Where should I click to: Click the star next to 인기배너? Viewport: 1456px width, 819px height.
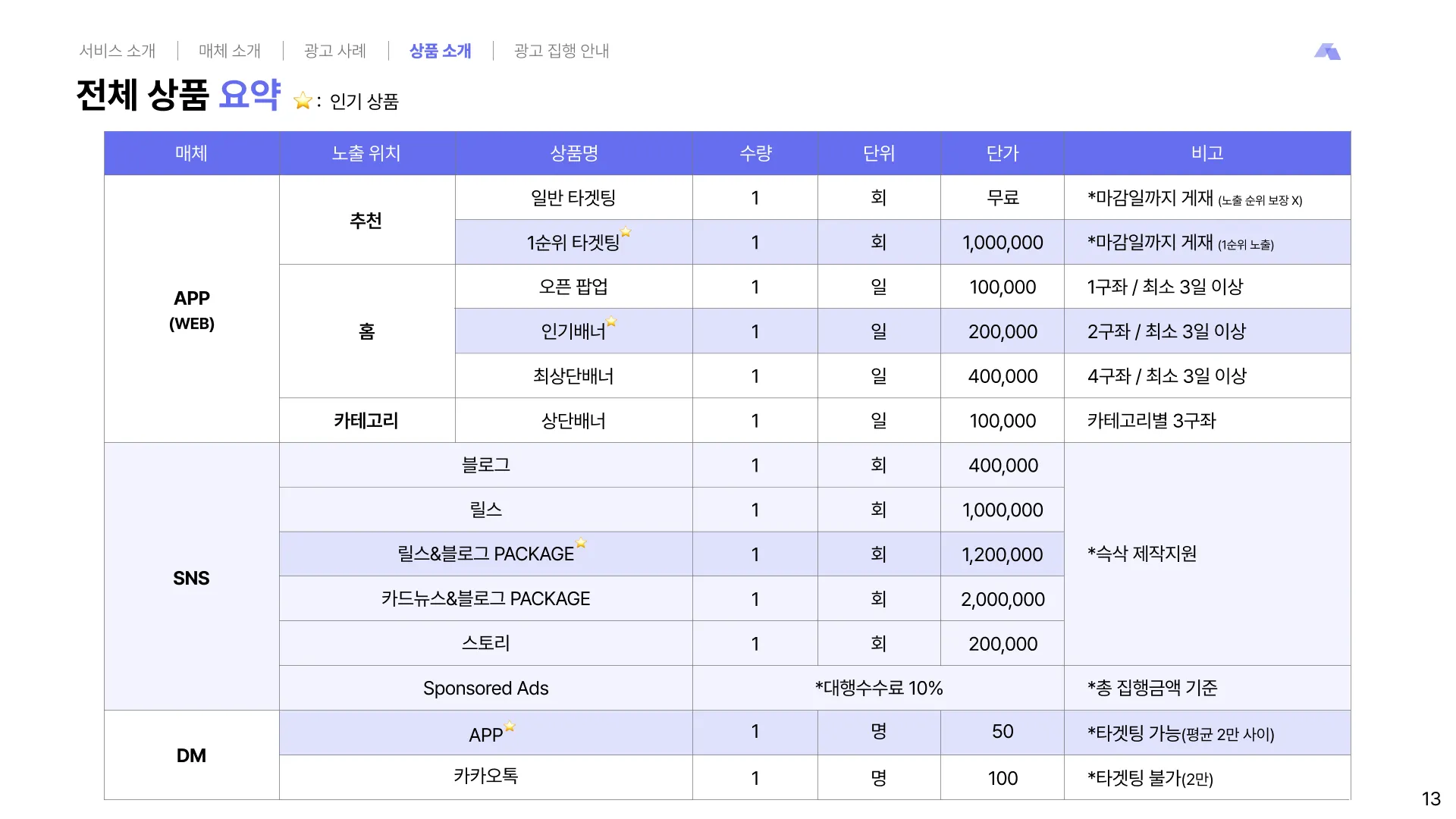click(611, 322)
